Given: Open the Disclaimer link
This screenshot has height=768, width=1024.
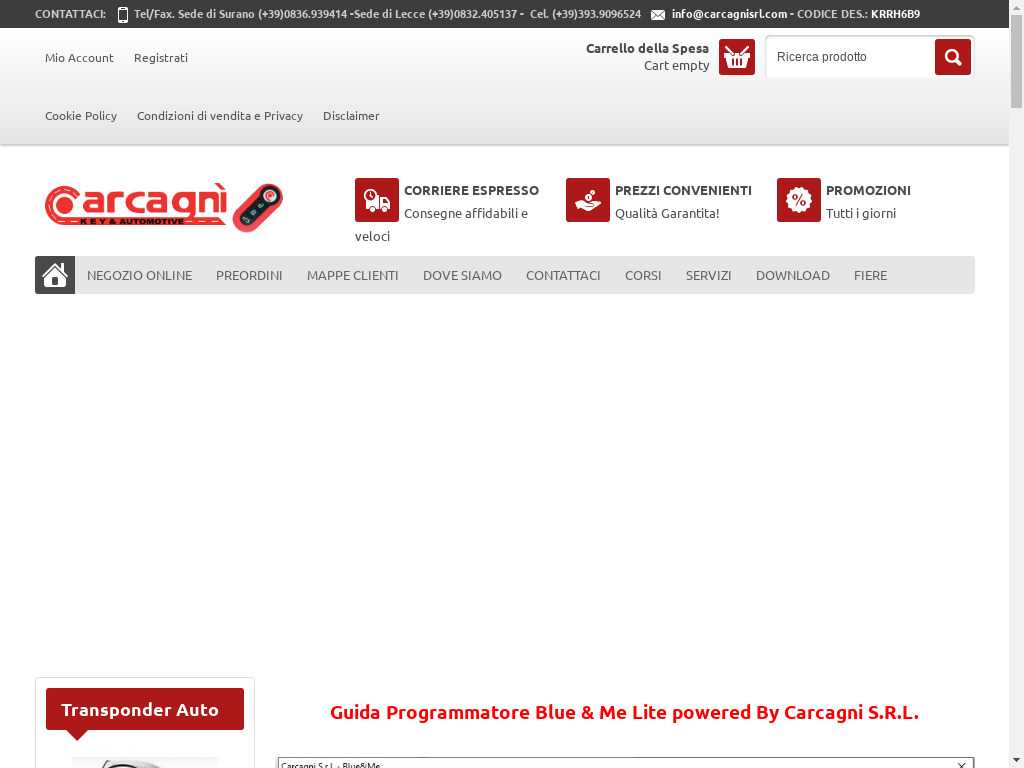Looking at the screenshot, I should (x=351, y=116).
